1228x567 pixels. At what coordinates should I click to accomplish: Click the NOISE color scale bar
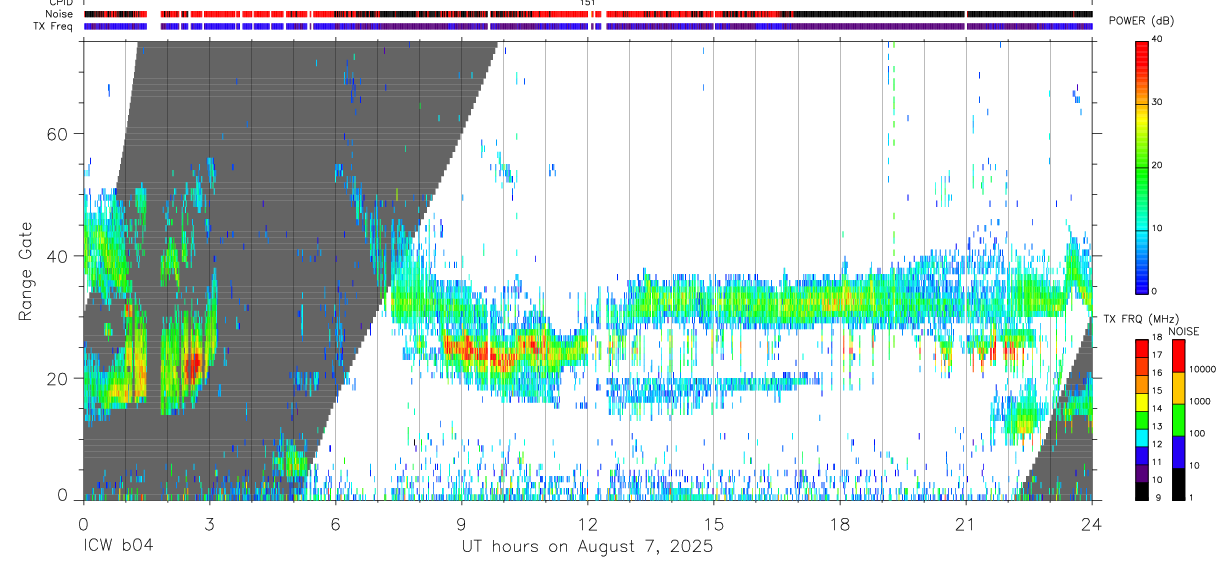(x=1177, y=419)
